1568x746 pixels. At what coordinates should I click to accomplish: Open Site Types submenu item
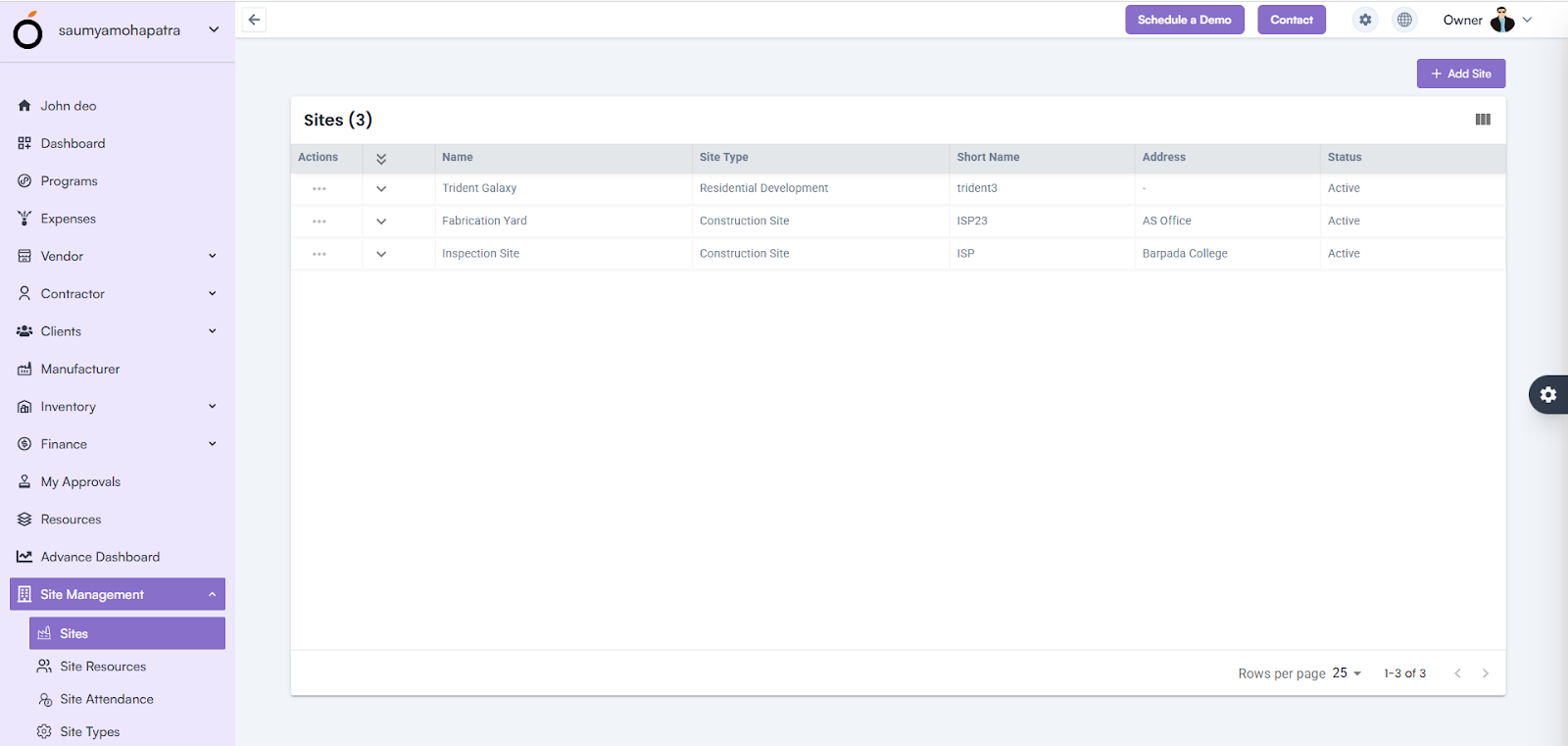[x=89, y=731]
